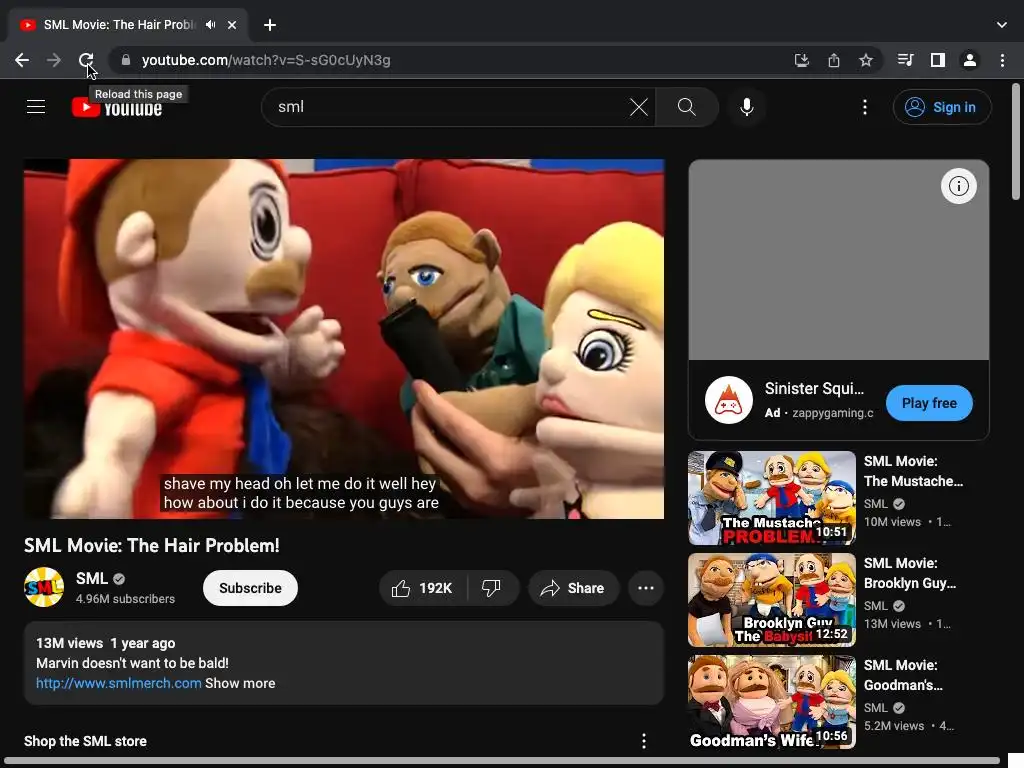Dislike the video with thumbs down

tap(492, 588)
